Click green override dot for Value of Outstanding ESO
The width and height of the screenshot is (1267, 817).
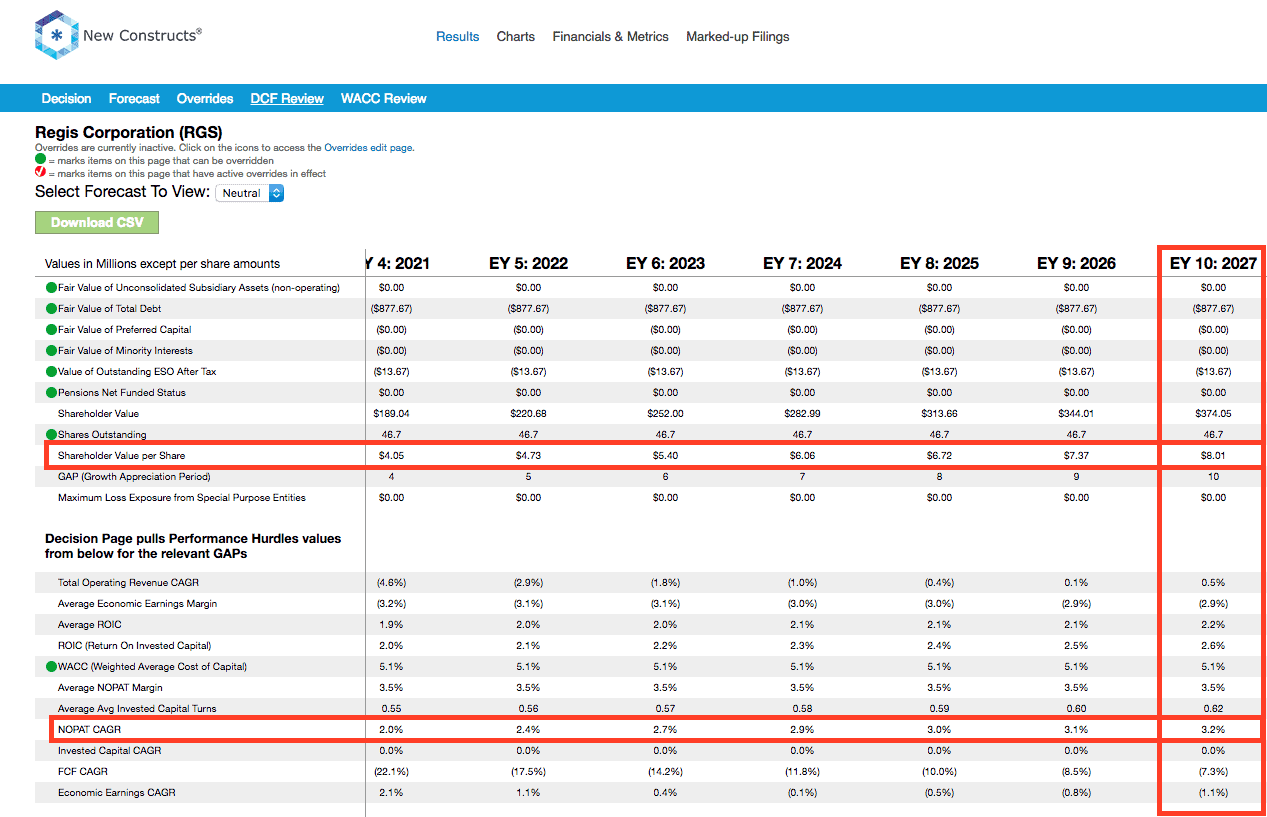51,372
